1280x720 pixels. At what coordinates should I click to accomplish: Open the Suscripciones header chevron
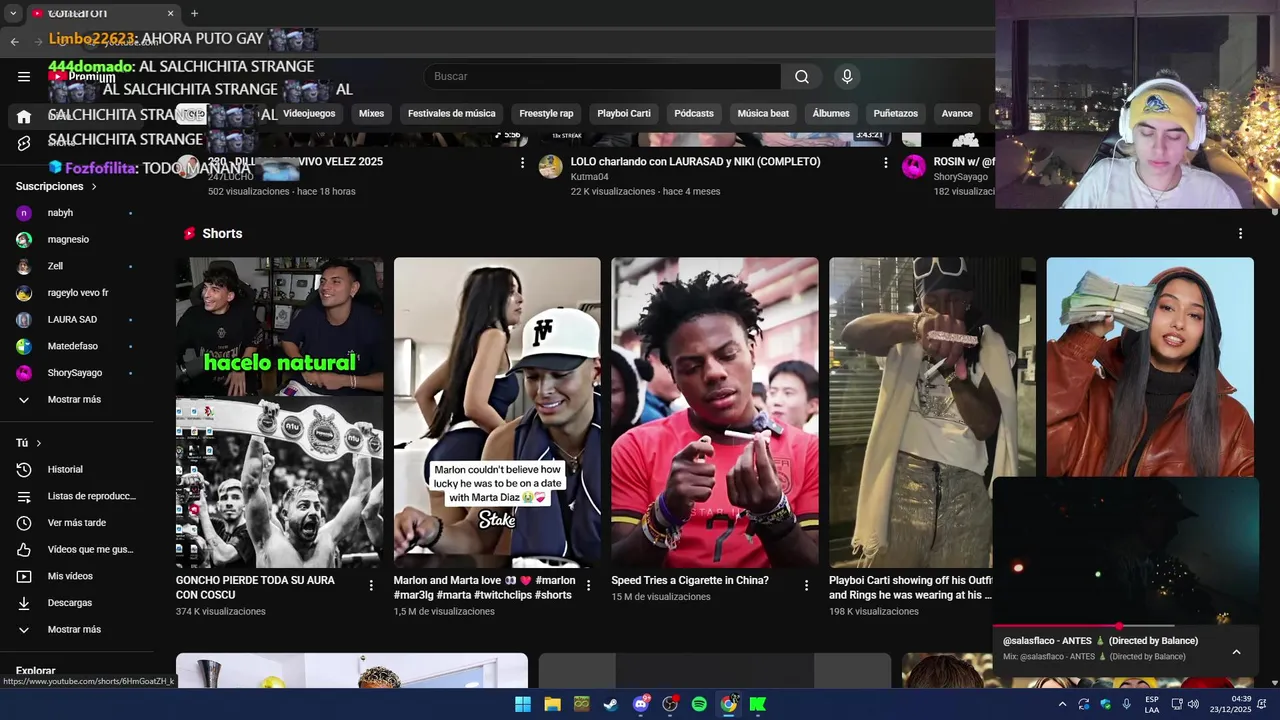tap(94, 187)
